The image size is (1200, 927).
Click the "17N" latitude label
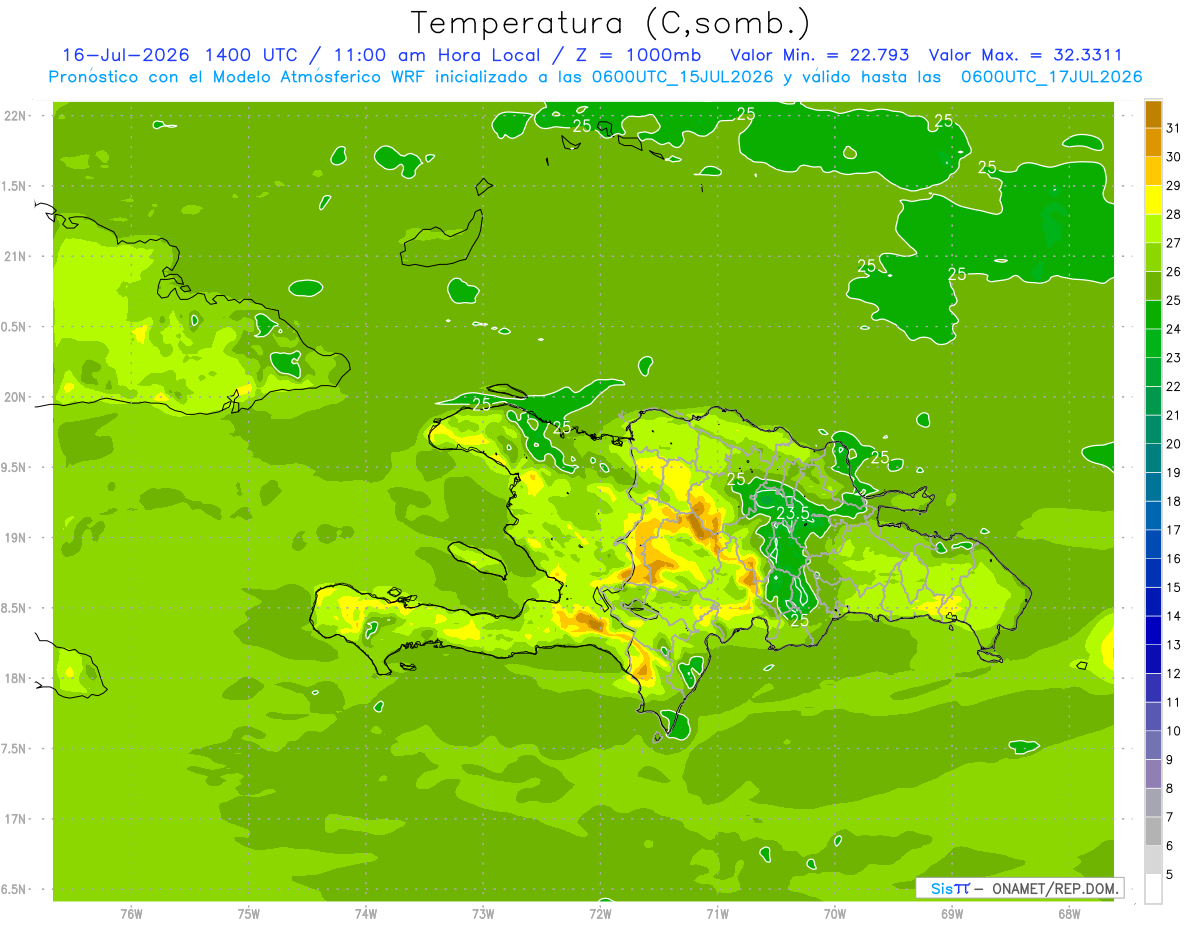click(x=16, y=819)
